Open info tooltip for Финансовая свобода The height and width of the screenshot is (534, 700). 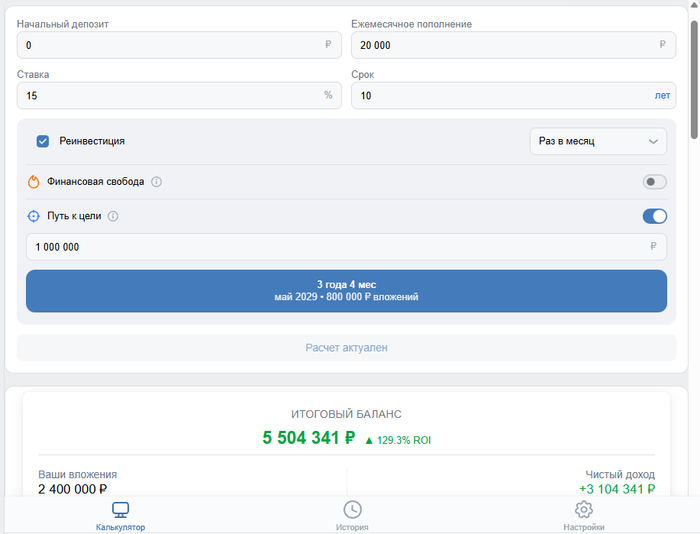point(157,182)
